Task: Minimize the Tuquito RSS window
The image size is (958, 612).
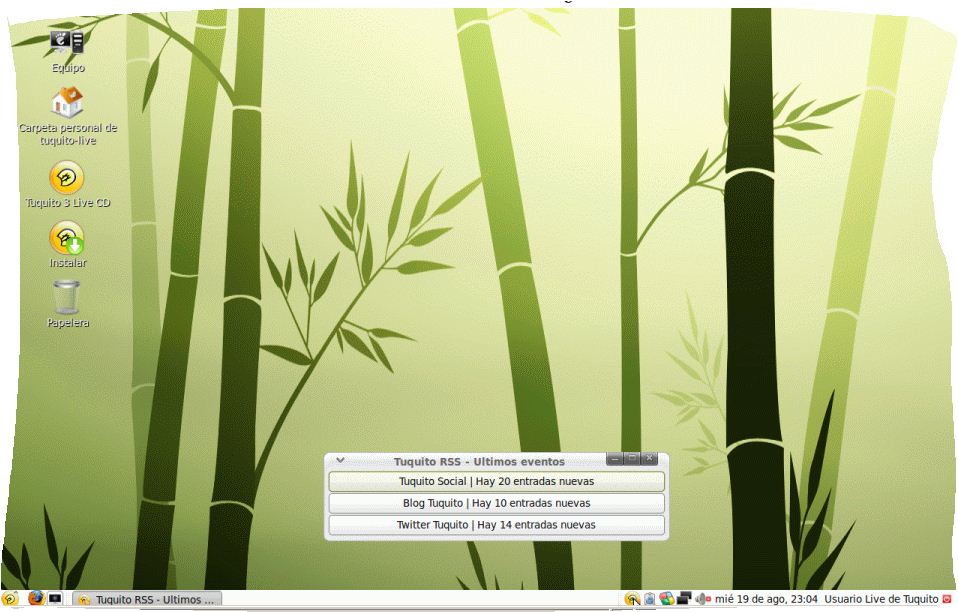Action: point(615,459)
